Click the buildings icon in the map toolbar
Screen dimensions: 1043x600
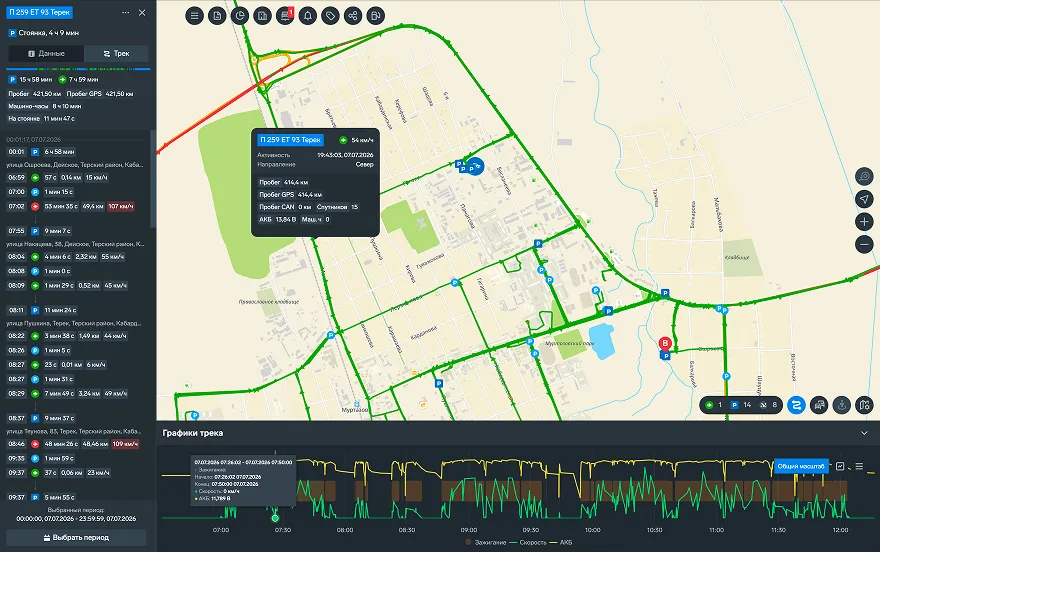(263, 16)
